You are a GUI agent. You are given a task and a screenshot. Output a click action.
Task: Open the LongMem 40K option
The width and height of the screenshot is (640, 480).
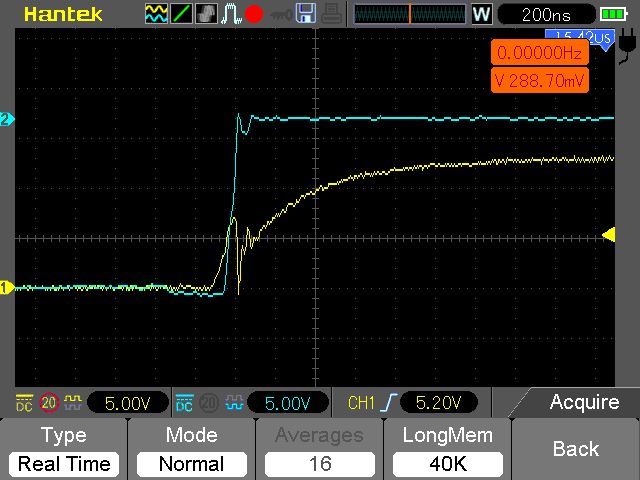click(x=448, y=449)
